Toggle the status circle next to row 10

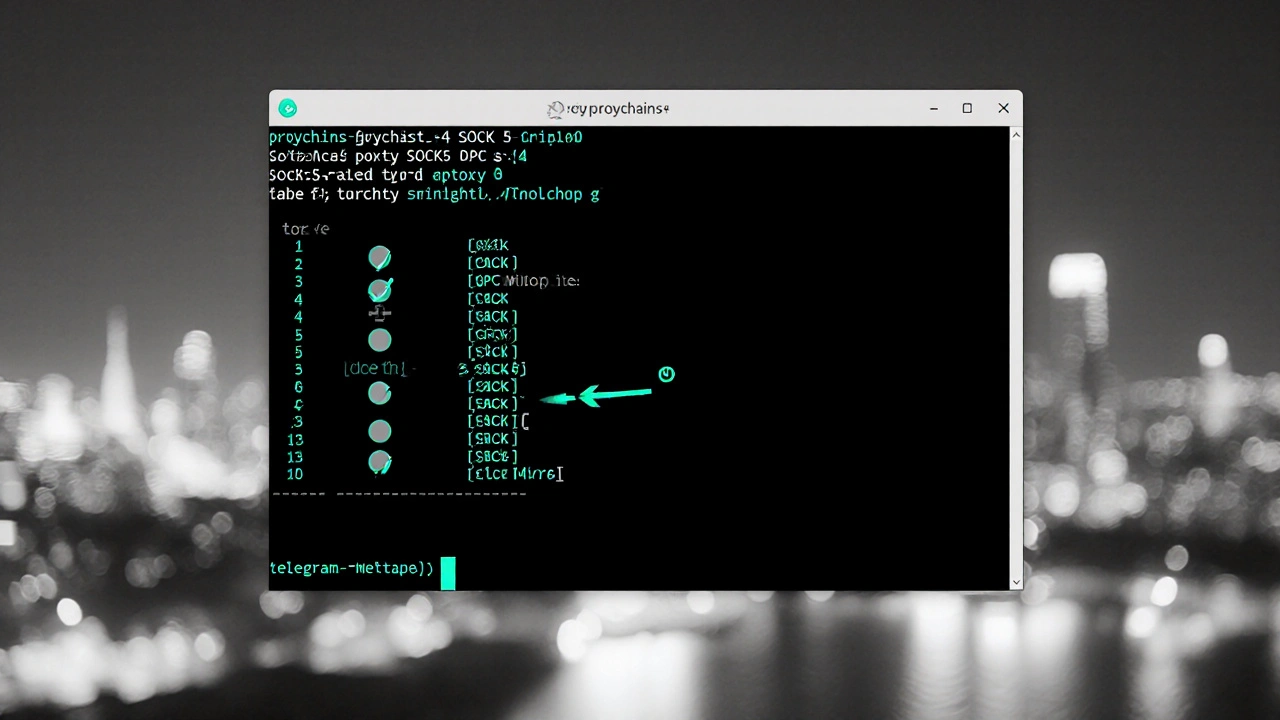click(379, 462)
